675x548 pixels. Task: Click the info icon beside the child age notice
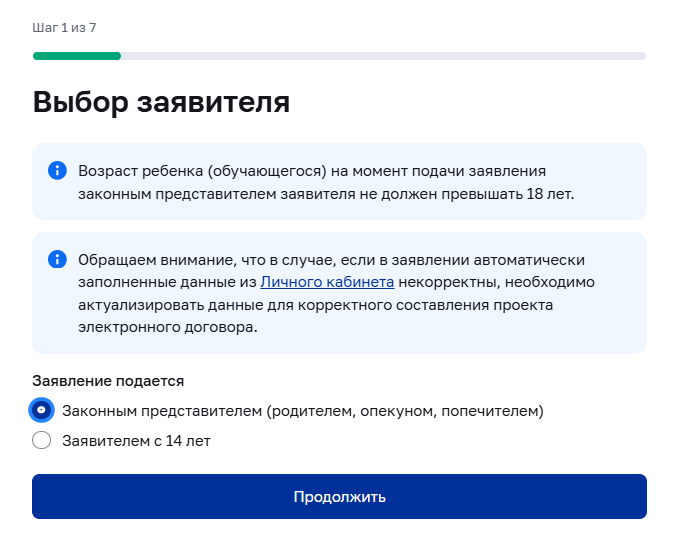coord(57,170)
